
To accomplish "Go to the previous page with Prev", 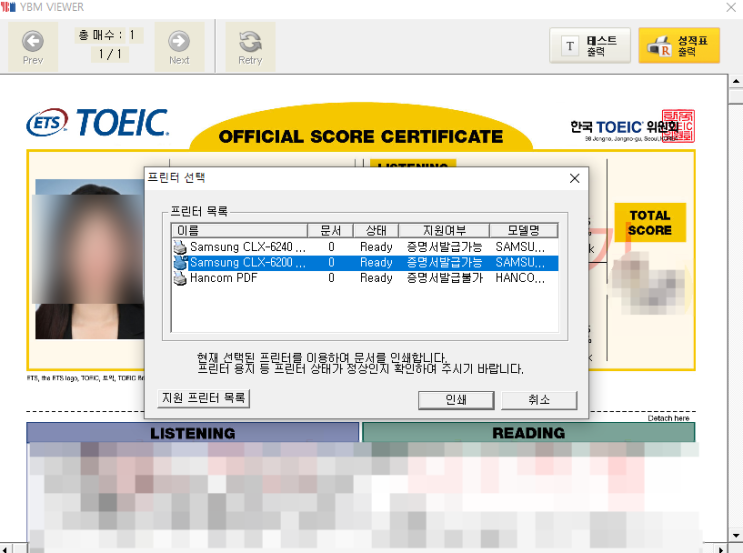I will click(x=33, y=47).
